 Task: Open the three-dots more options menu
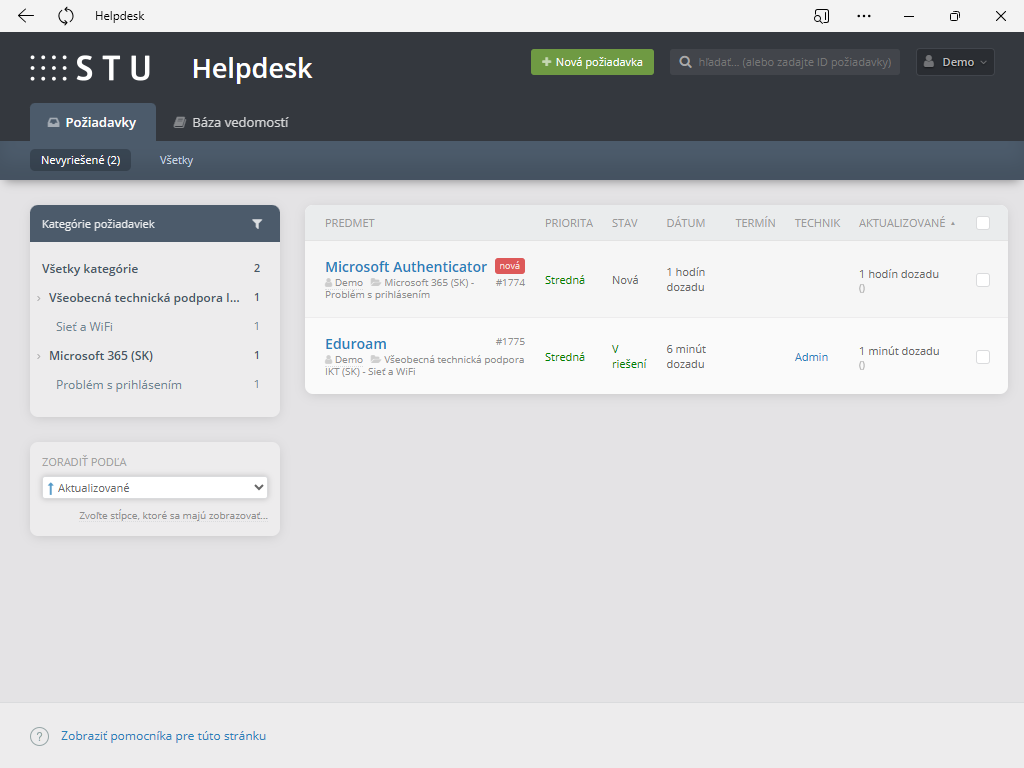tap(864, 16)
